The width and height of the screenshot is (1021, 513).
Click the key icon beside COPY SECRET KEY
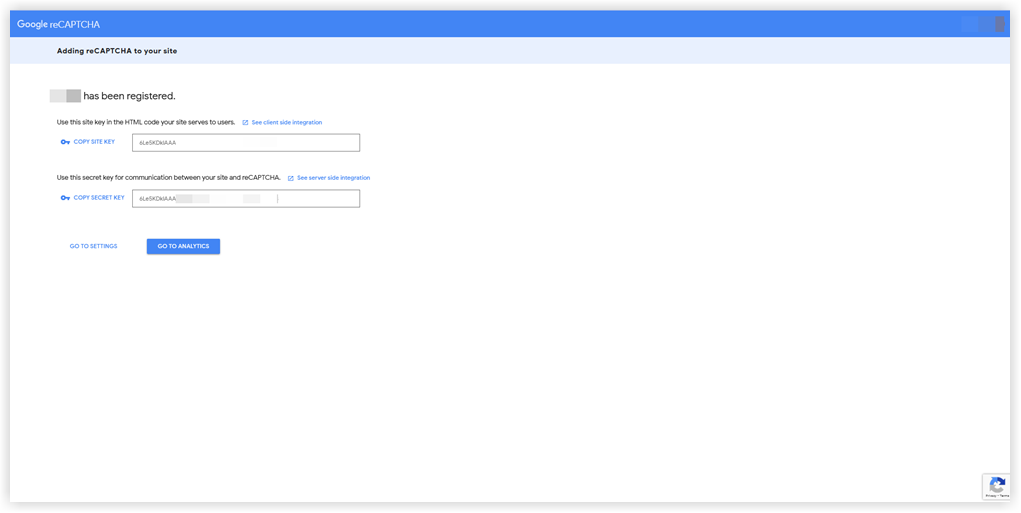[x=65, y=199]
